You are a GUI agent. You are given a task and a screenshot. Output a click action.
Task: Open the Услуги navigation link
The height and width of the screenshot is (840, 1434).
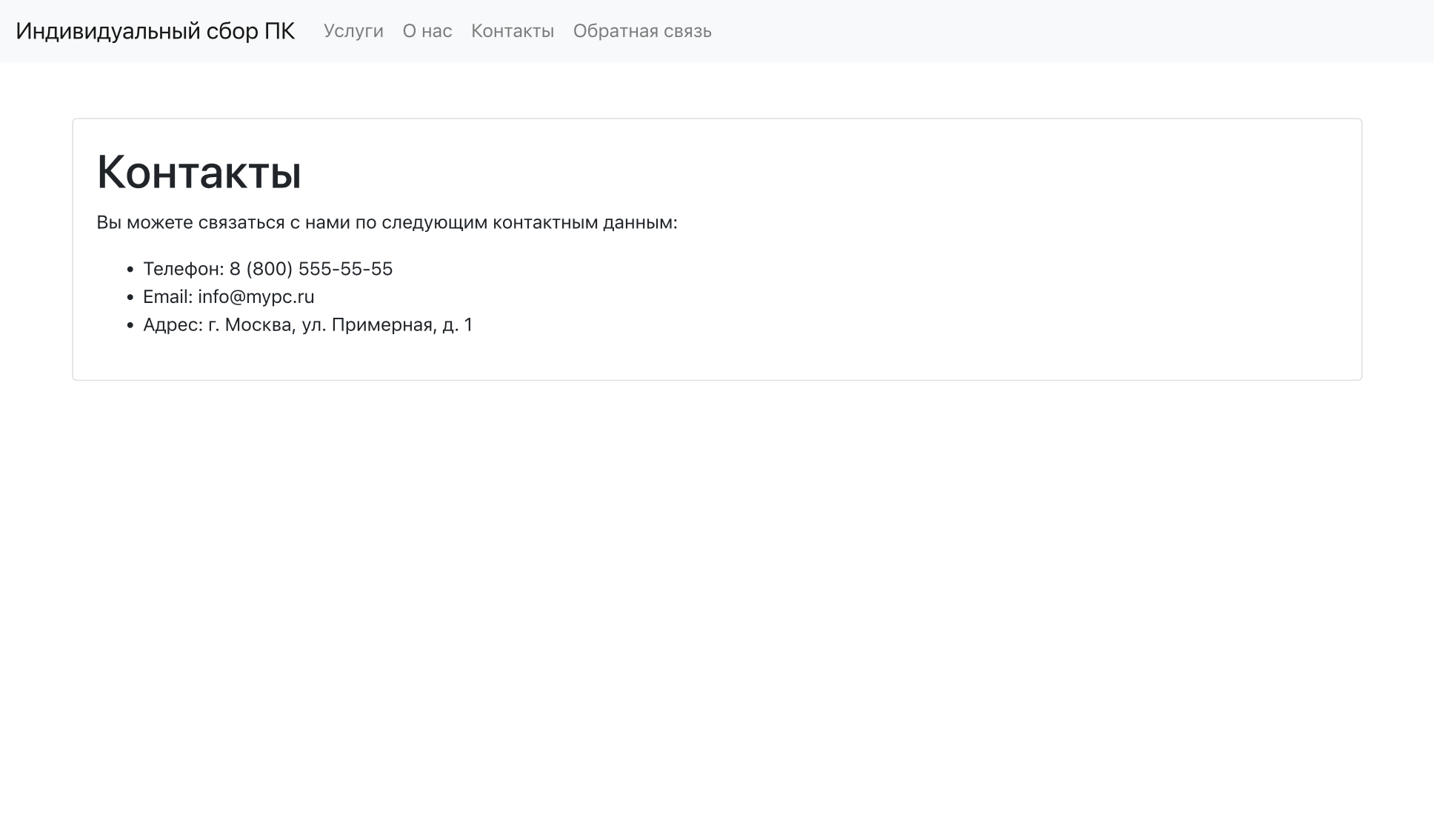click(x=353, y=31)
